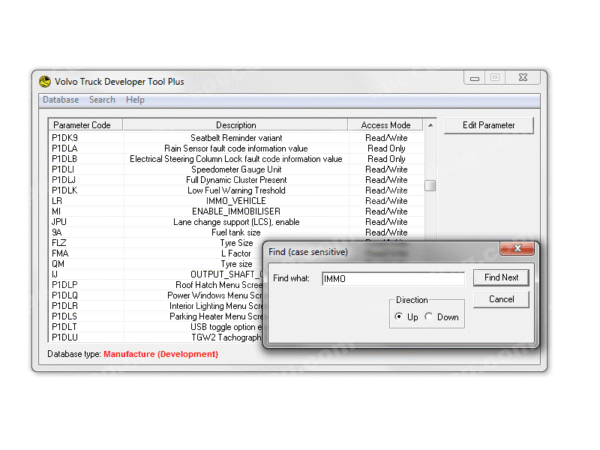Select the P1DLJ parameter code
Viewport: 600px width, 450px height.
tap(64, 180)
